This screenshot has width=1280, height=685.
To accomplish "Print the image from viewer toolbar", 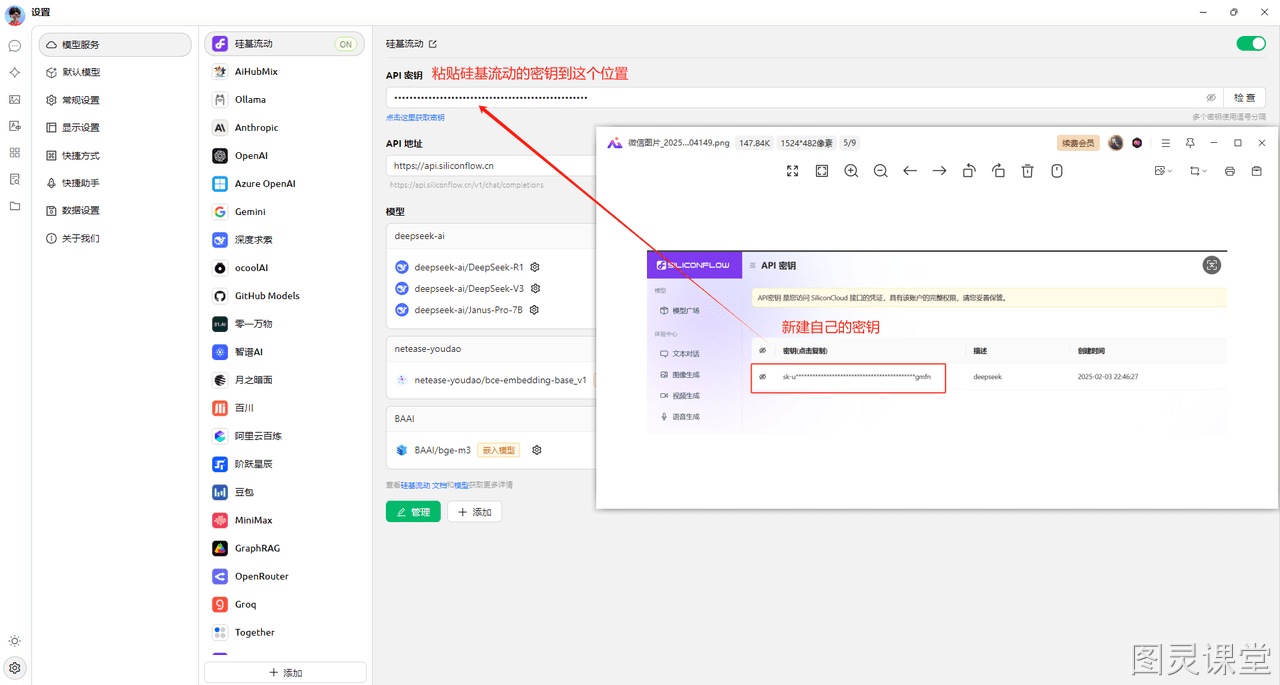I will coord(1230,171).
